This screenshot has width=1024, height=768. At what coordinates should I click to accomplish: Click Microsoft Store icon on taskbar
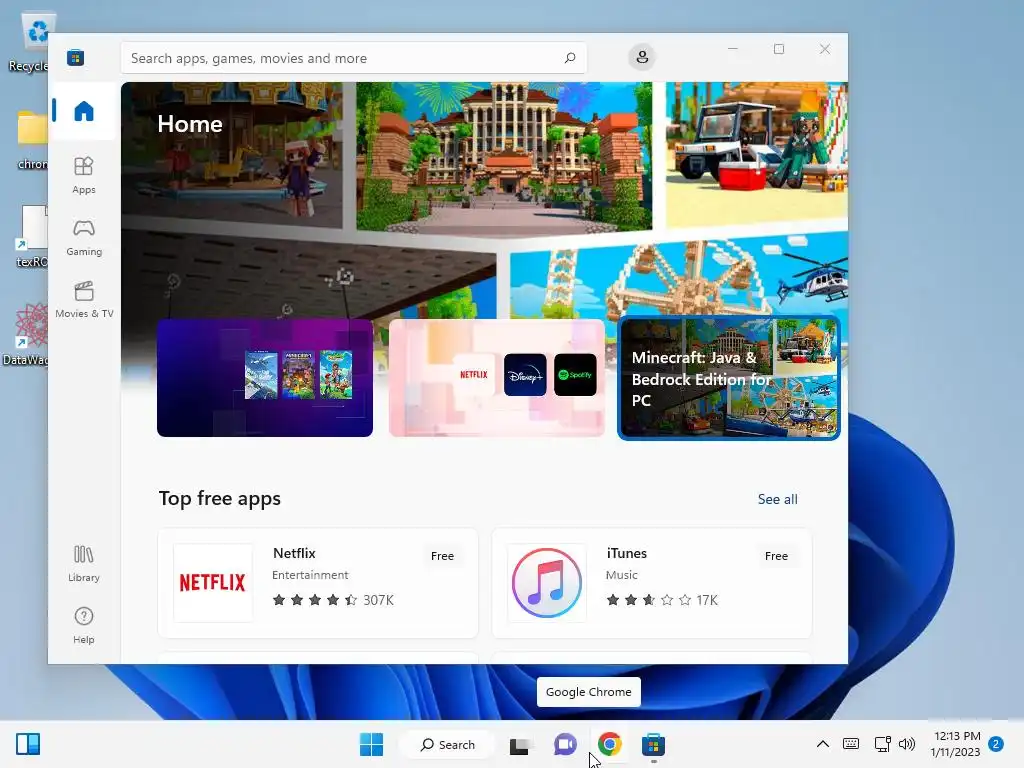tap(653, 744)
